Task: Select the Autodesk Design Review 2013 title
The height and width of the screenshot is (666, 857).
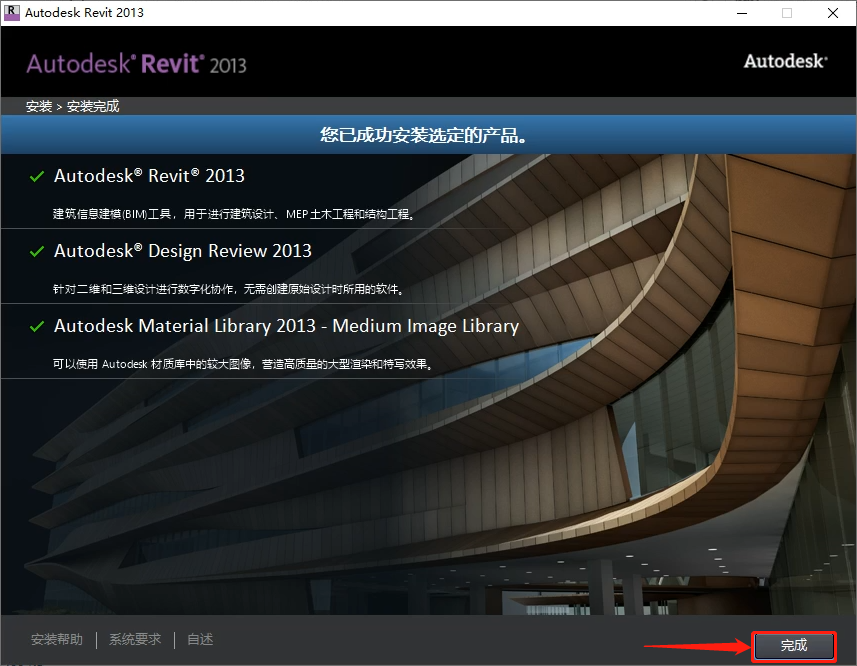Action: 183,251
